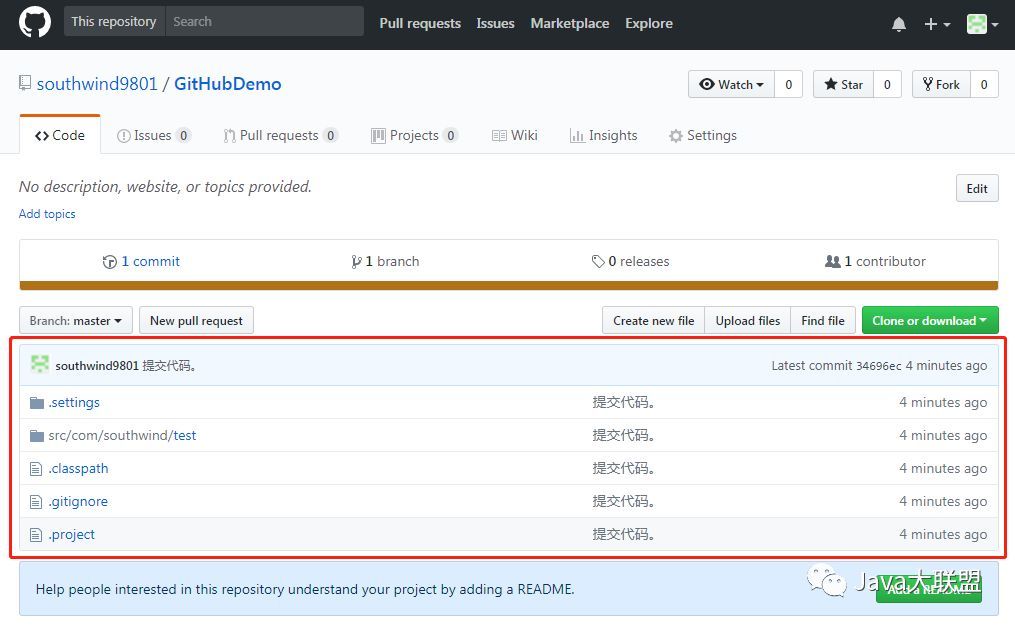Switch to the repository Pull requests tab
Image resolution: width=1015 pixels, height=626 pixels.
click(280, 135)
